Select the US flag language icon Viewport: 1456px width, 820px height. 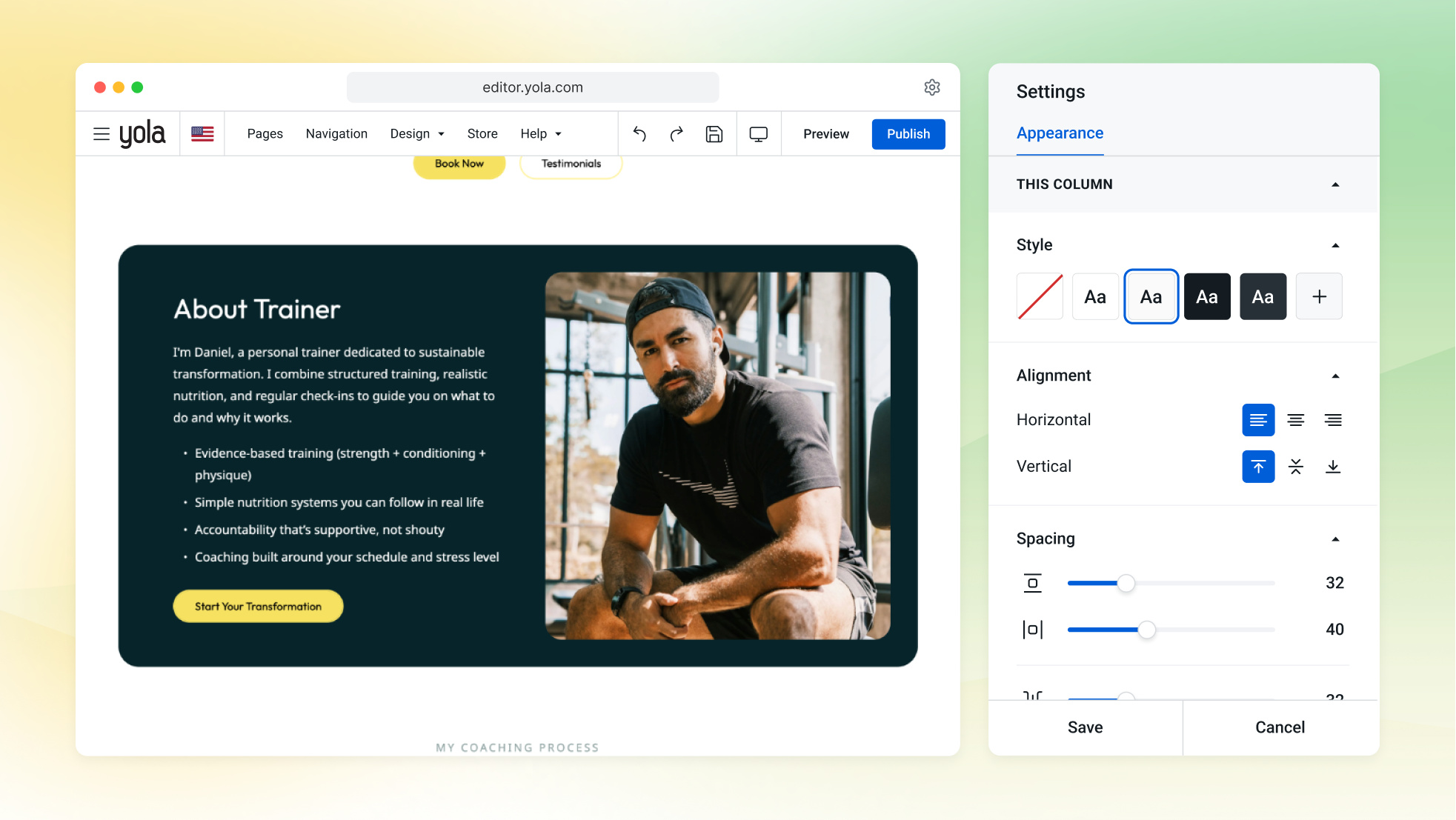(x=202, y=134)
